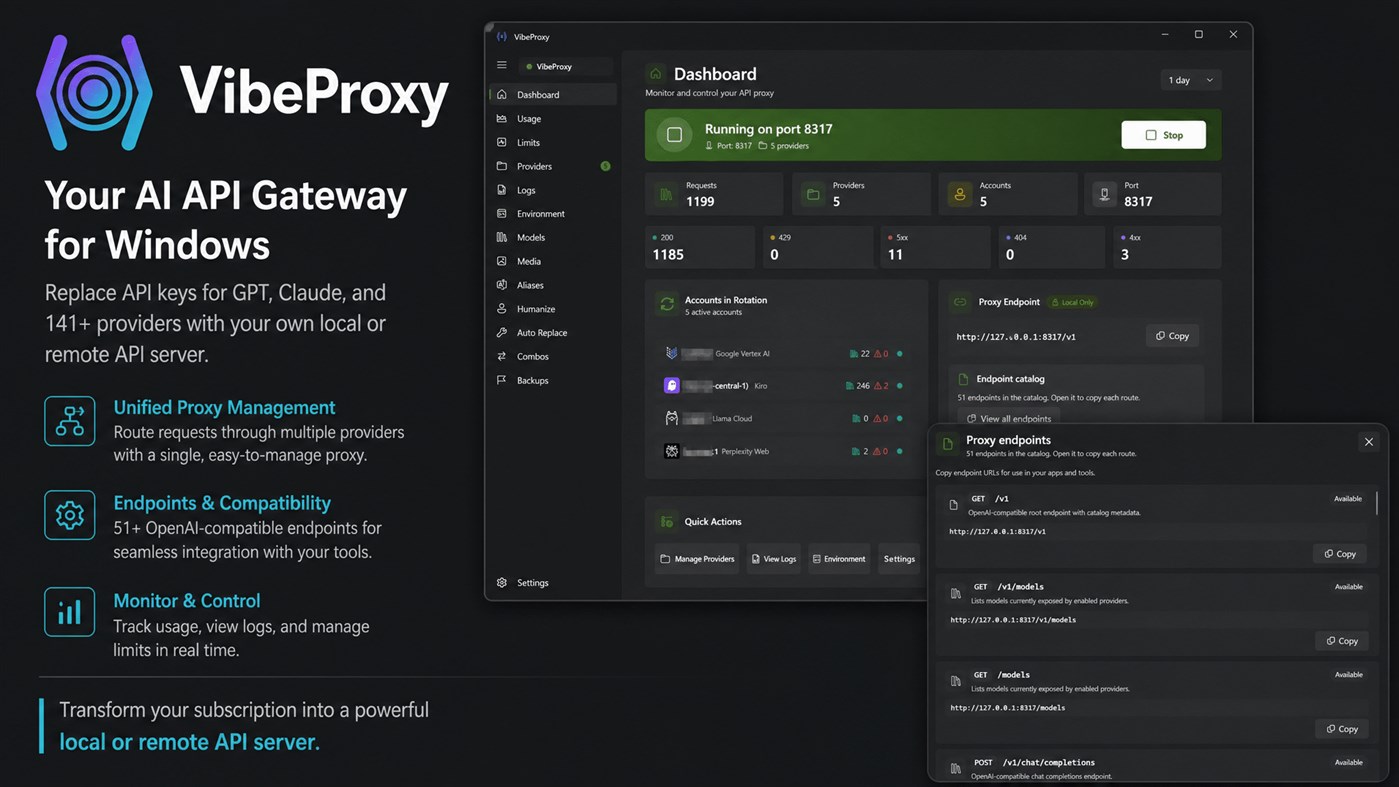Click the Settings gear icon in sidebar
This screenshot has width=1399, height=787.
tap(502, 583)
